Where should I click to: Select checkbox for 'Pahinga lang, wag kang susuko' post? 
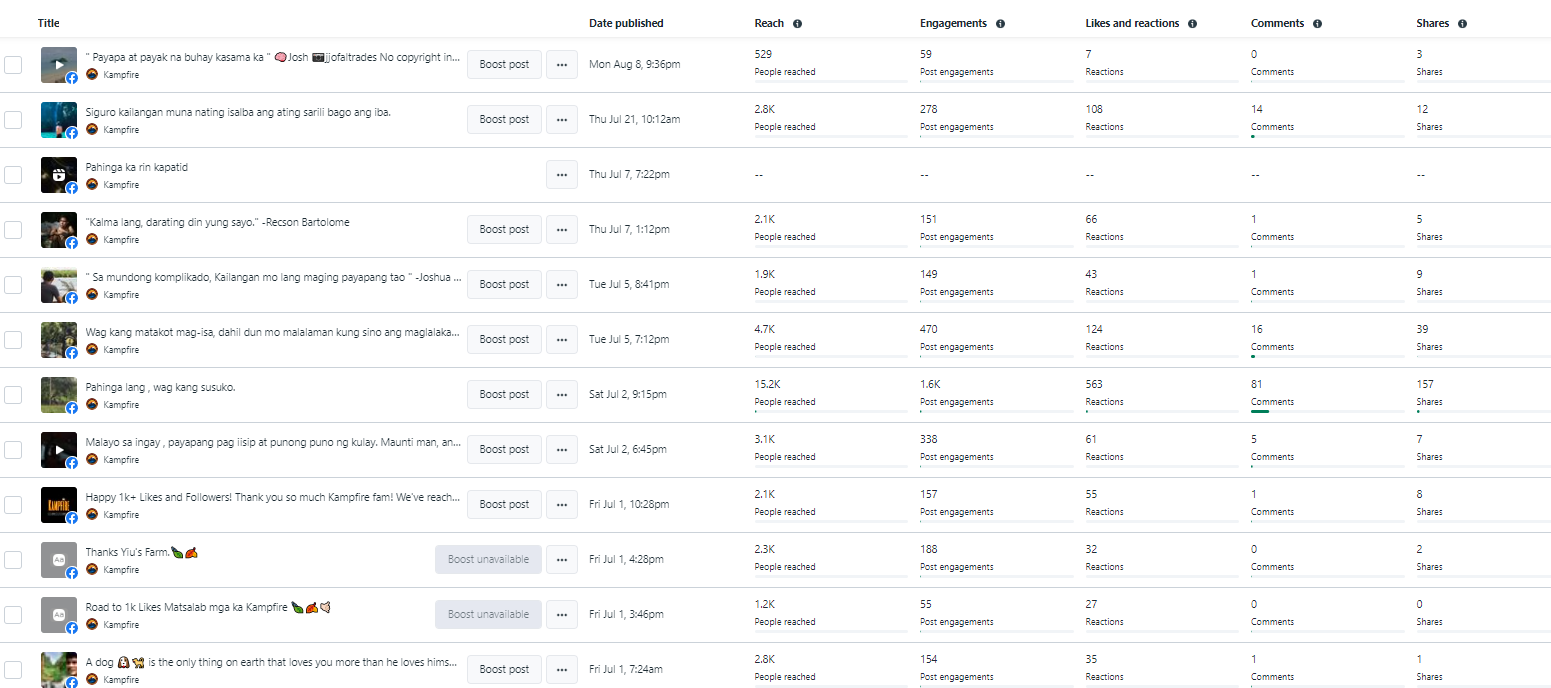click(13, 394)
